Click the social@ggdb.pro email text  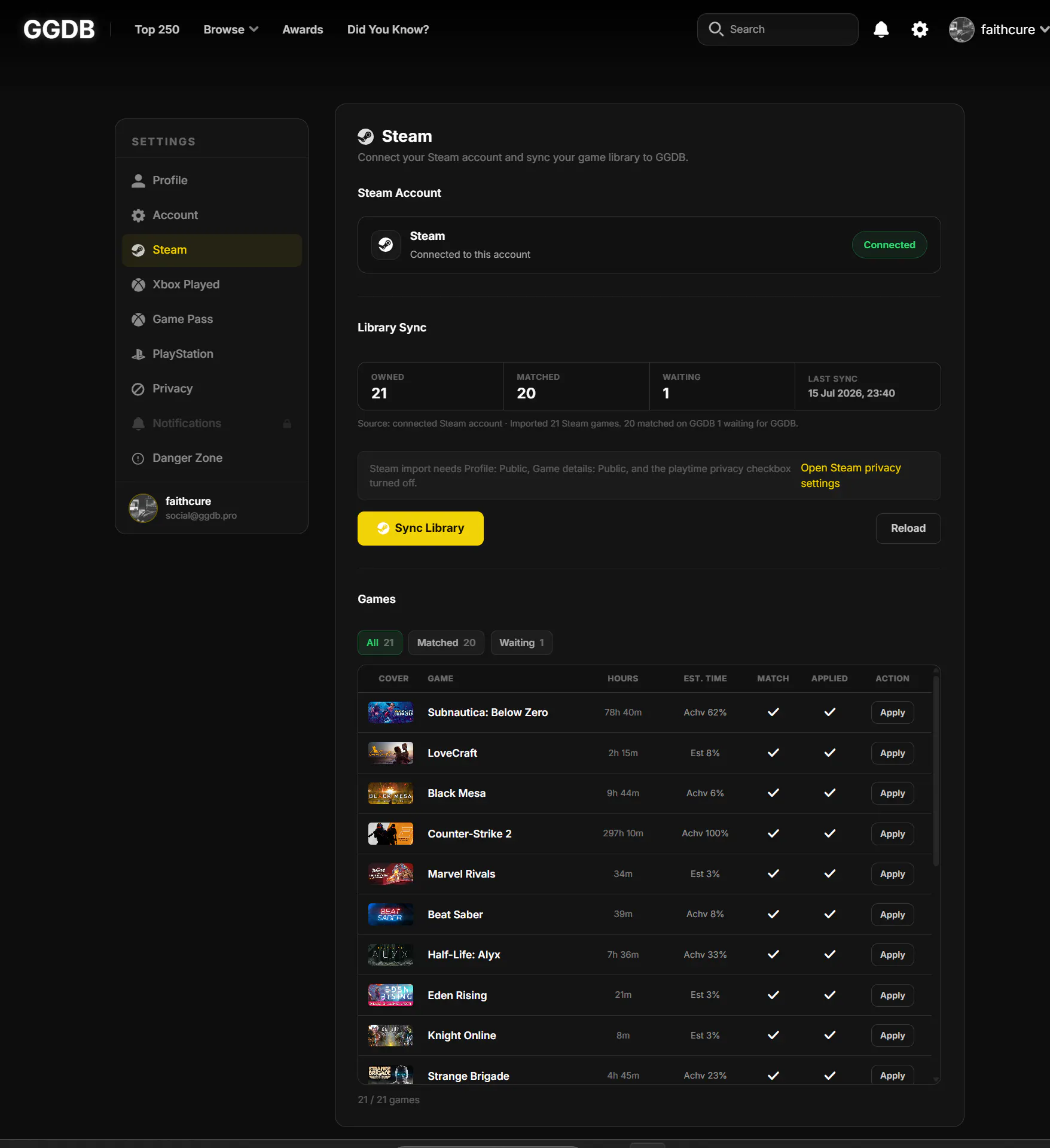coord(201,516)
